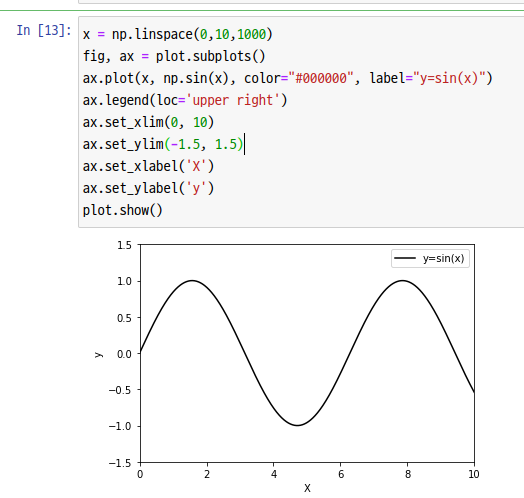Click the y axis label beside plot
Image resolution: width=524 pixels, height=498 pixels.
click(99, 355)
